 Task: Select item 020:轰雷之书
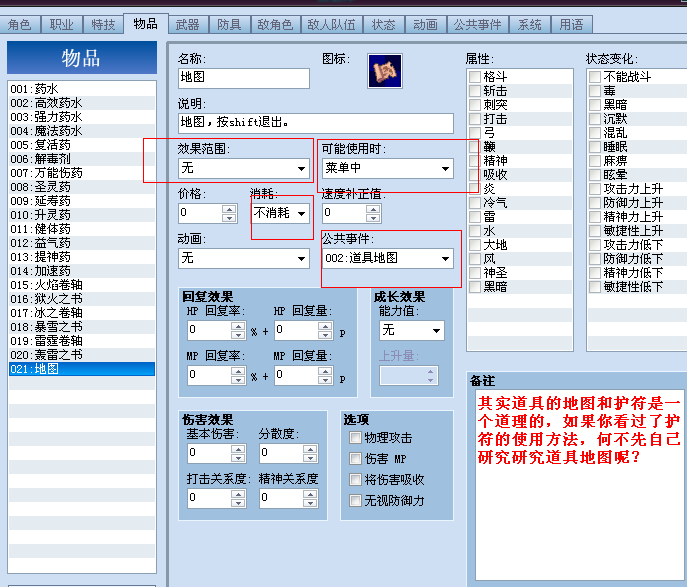(82, 355)
